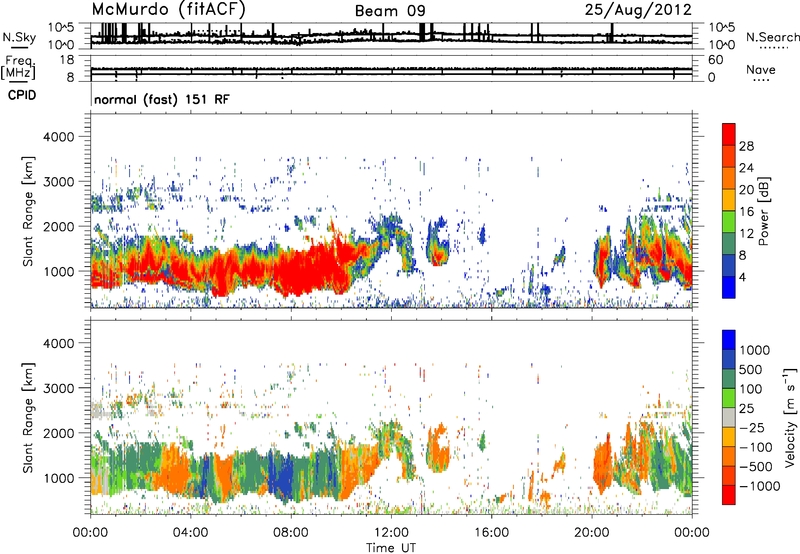The width and height of the screenshot is (800, 554).
Task: Click the 04:00 time tick label
Action: pos(191,533)
